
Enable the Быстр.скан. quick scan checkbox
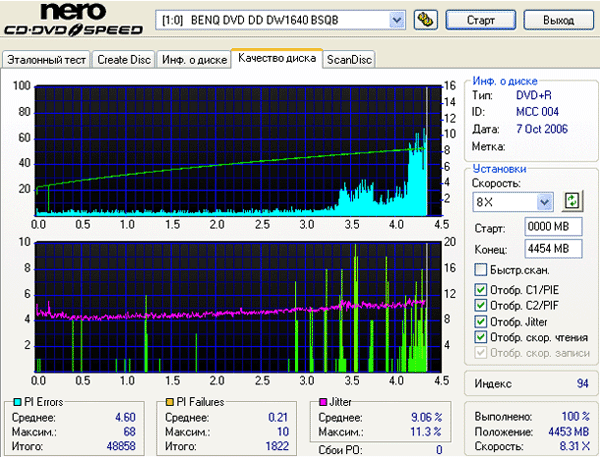point(481,270)
